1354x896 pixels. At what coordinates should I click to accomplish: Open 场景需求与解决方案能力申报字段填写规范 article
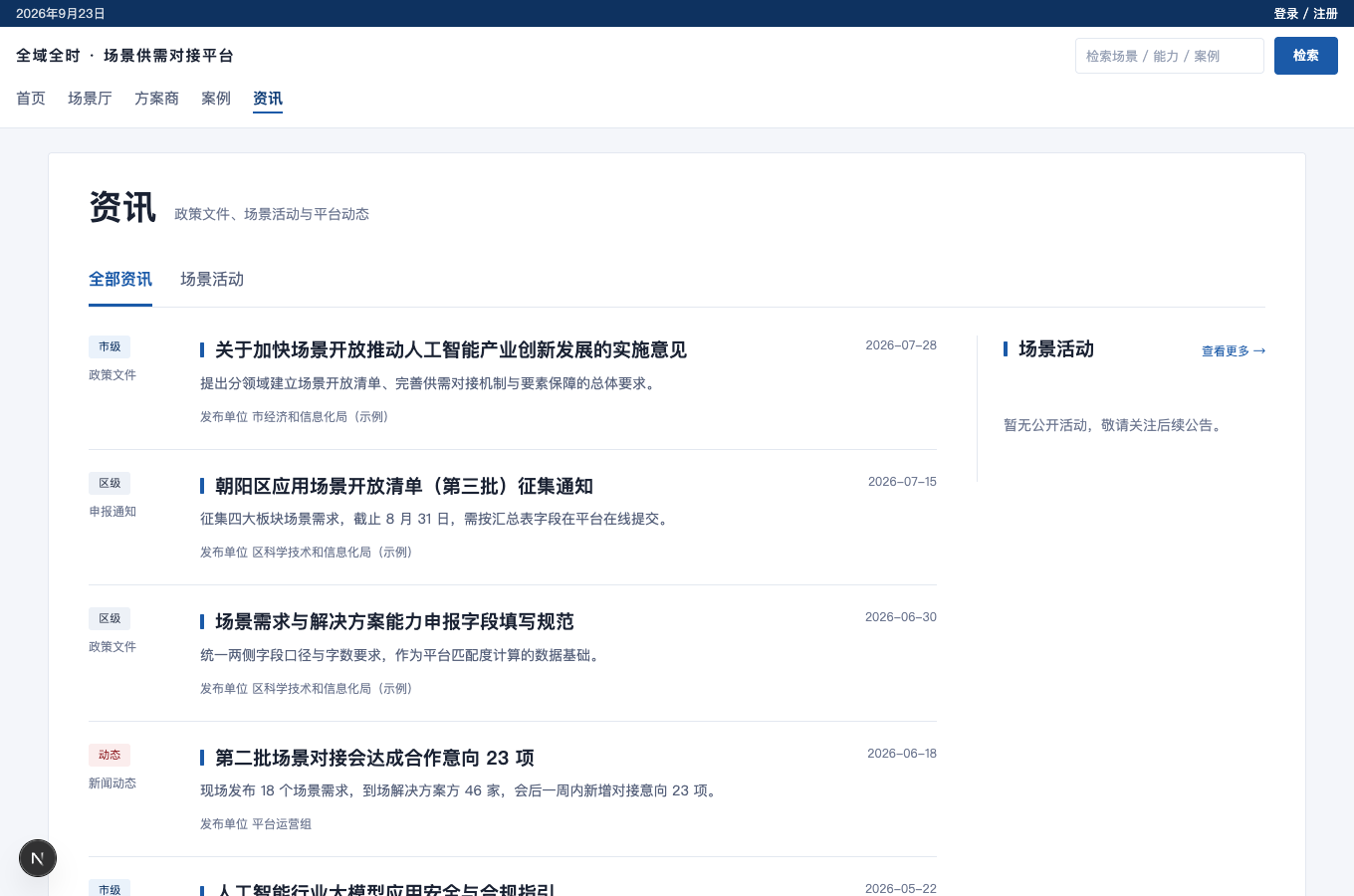(x=394, y=622)
